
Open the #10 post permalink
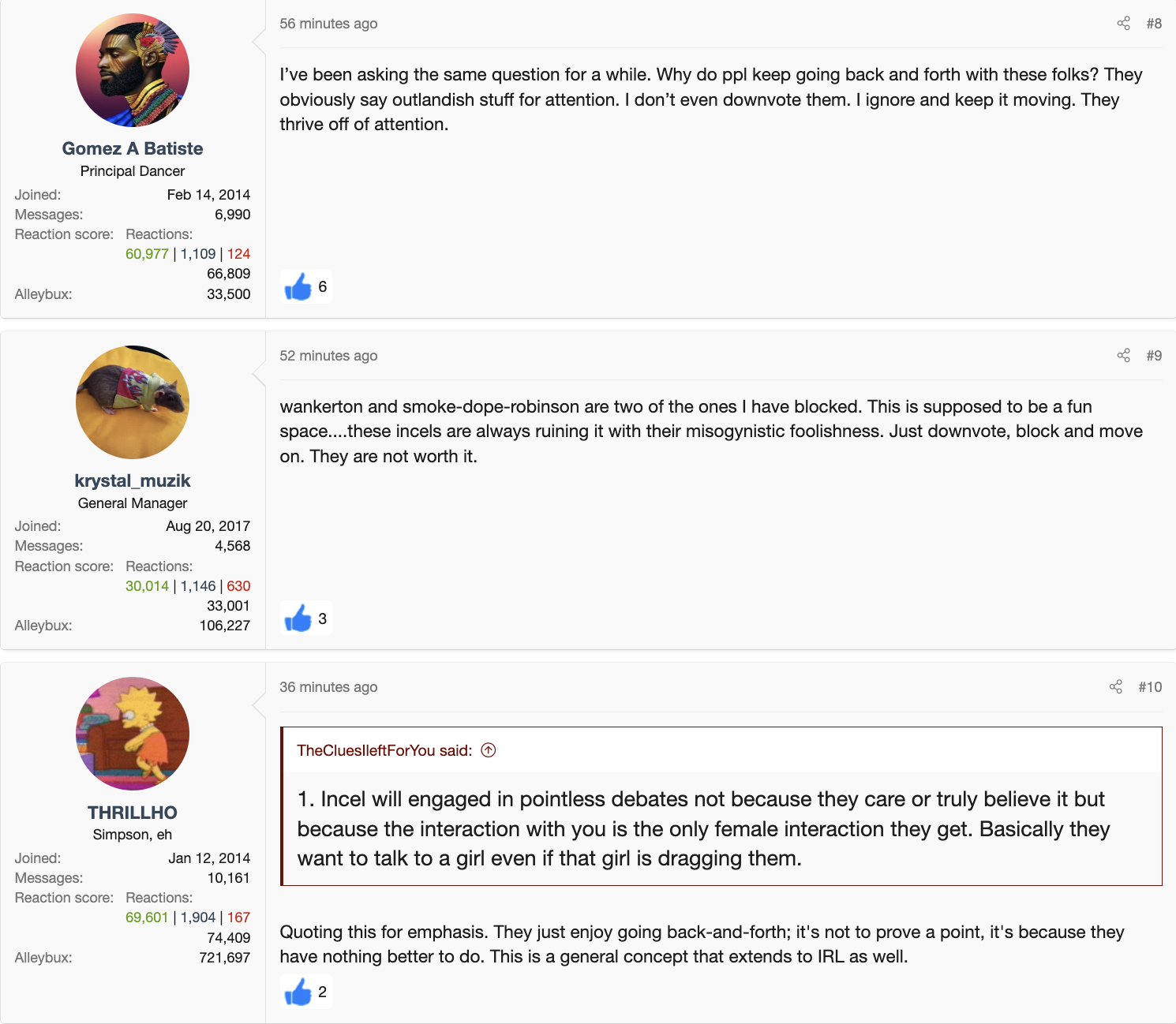tap(1150, 687)
